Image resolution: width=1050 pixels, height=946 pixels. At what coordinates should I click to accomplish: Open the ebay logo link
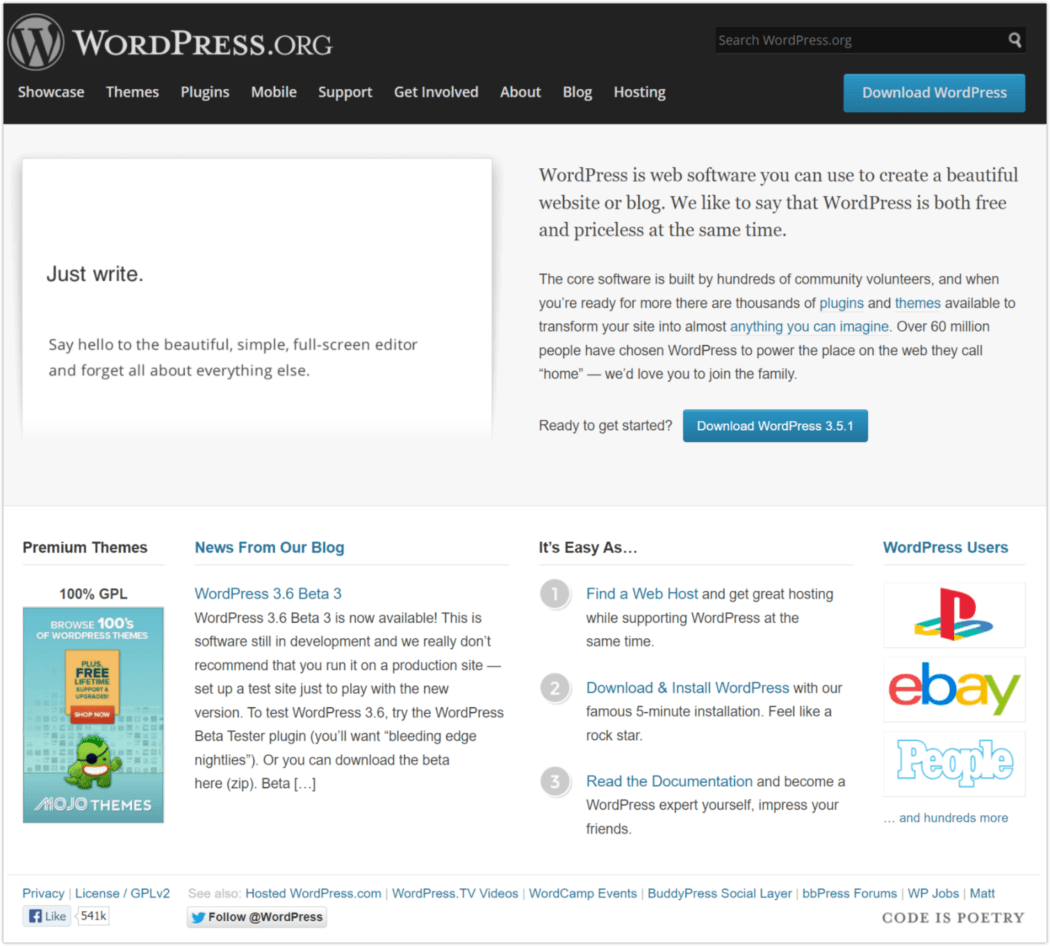(x=953, y=688)
